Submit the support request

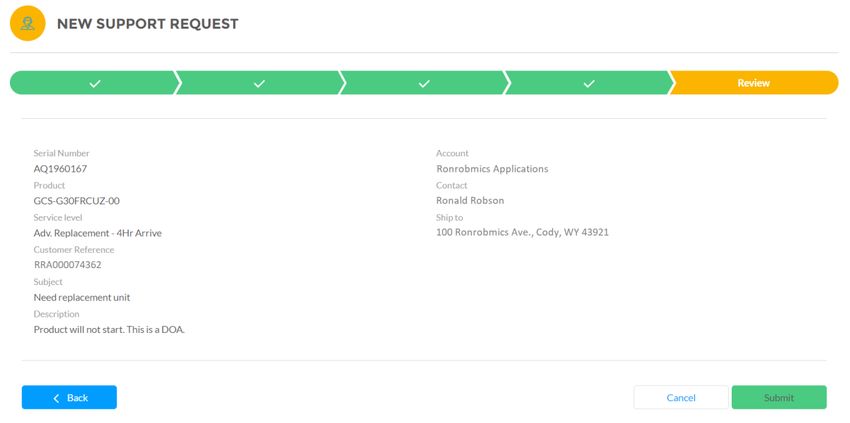779,398
